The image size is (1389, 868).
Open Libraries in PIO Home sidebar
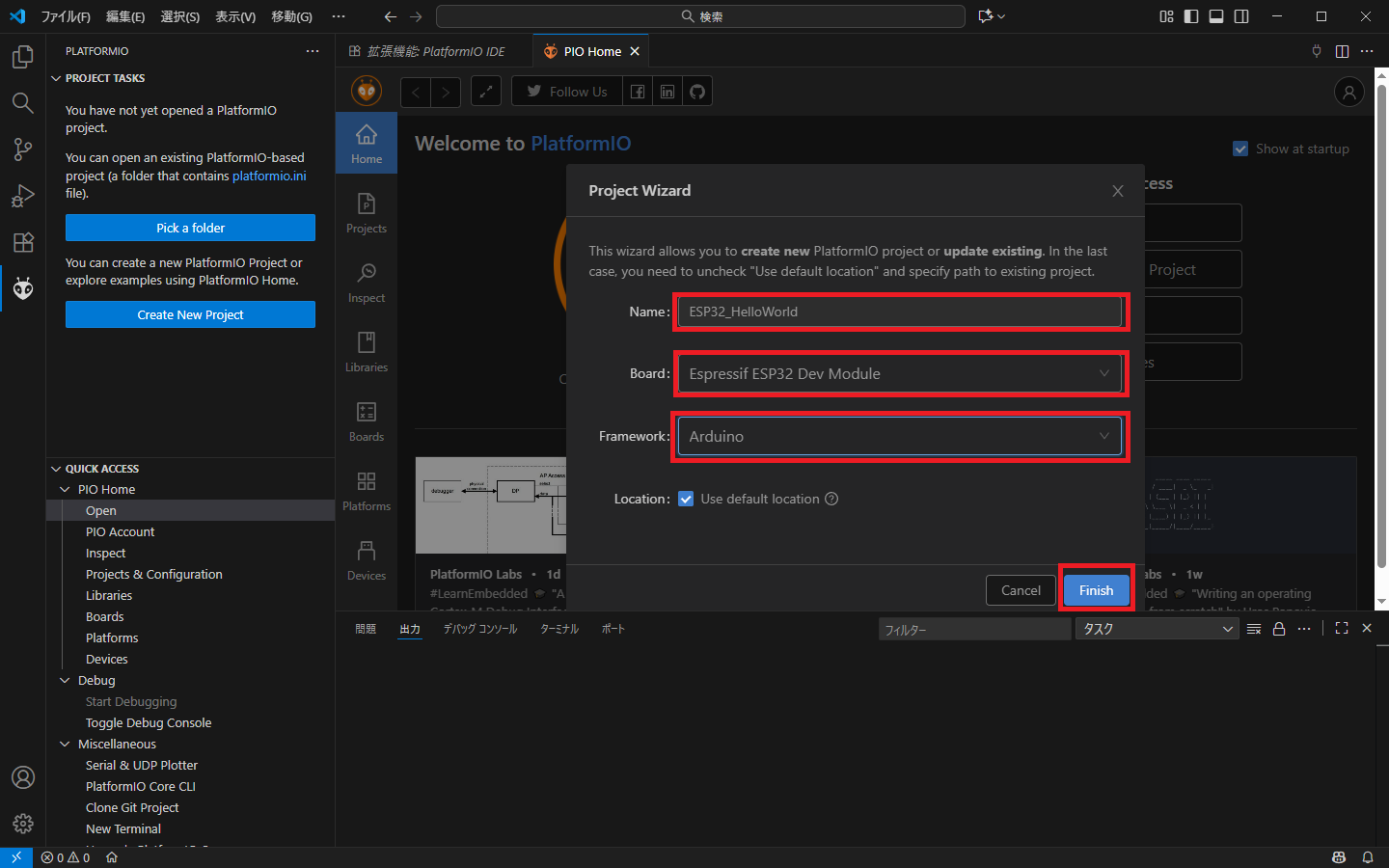click(x=367, y=352)
